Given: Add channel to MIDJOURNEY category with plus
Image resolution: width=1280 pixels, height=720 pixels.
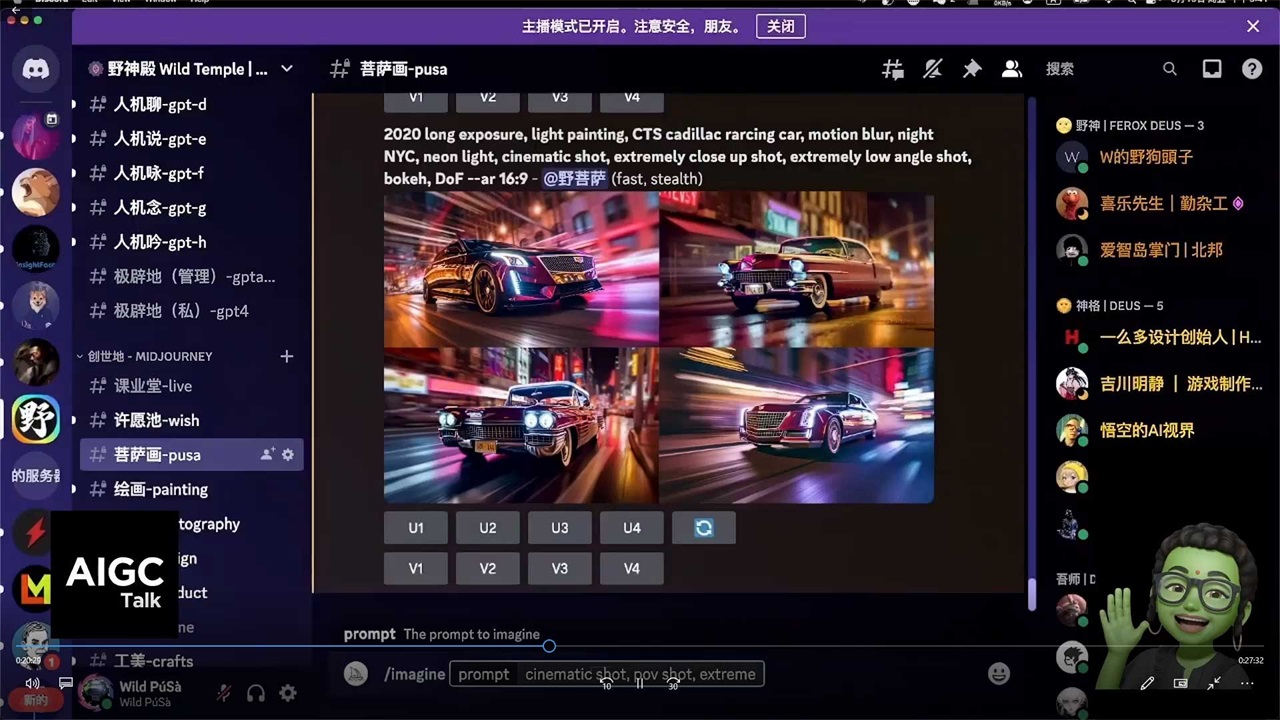Looking at the screenshot, I should [287, 356].
